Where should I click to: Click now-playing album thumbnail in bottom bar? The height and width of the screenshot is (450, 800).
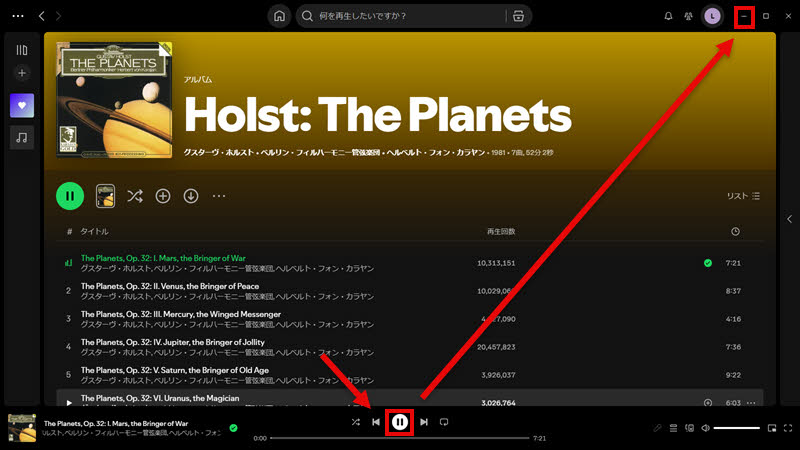point(22,428)
